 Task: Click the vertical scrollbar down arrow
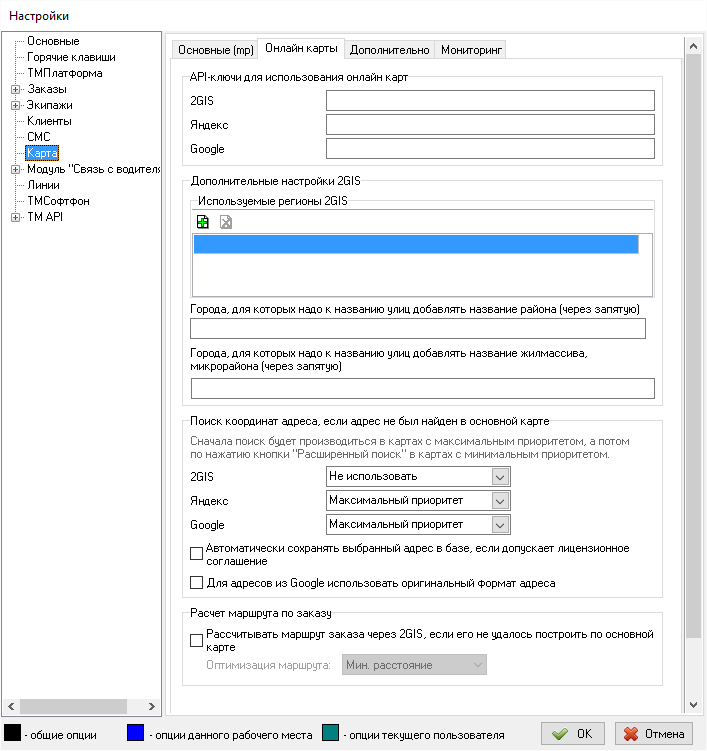pyautogui.click(x=693, y=705)
